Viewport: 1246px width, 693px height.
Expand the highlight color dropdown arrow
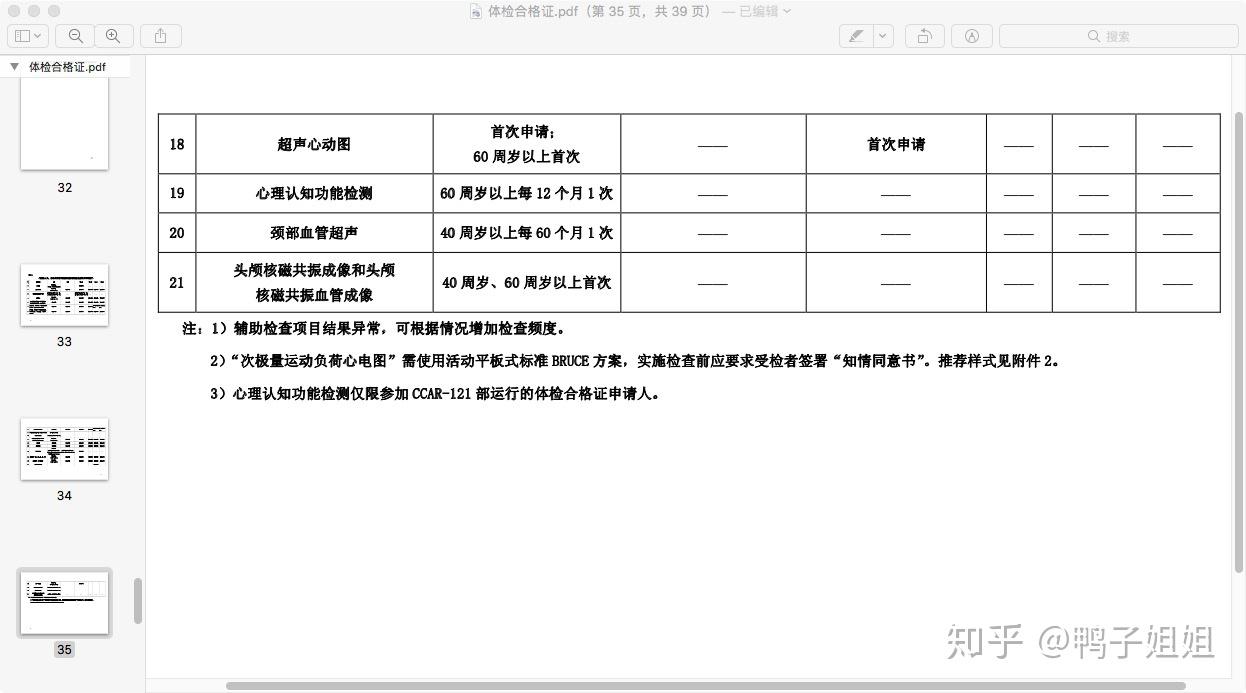tap(883, 36)
